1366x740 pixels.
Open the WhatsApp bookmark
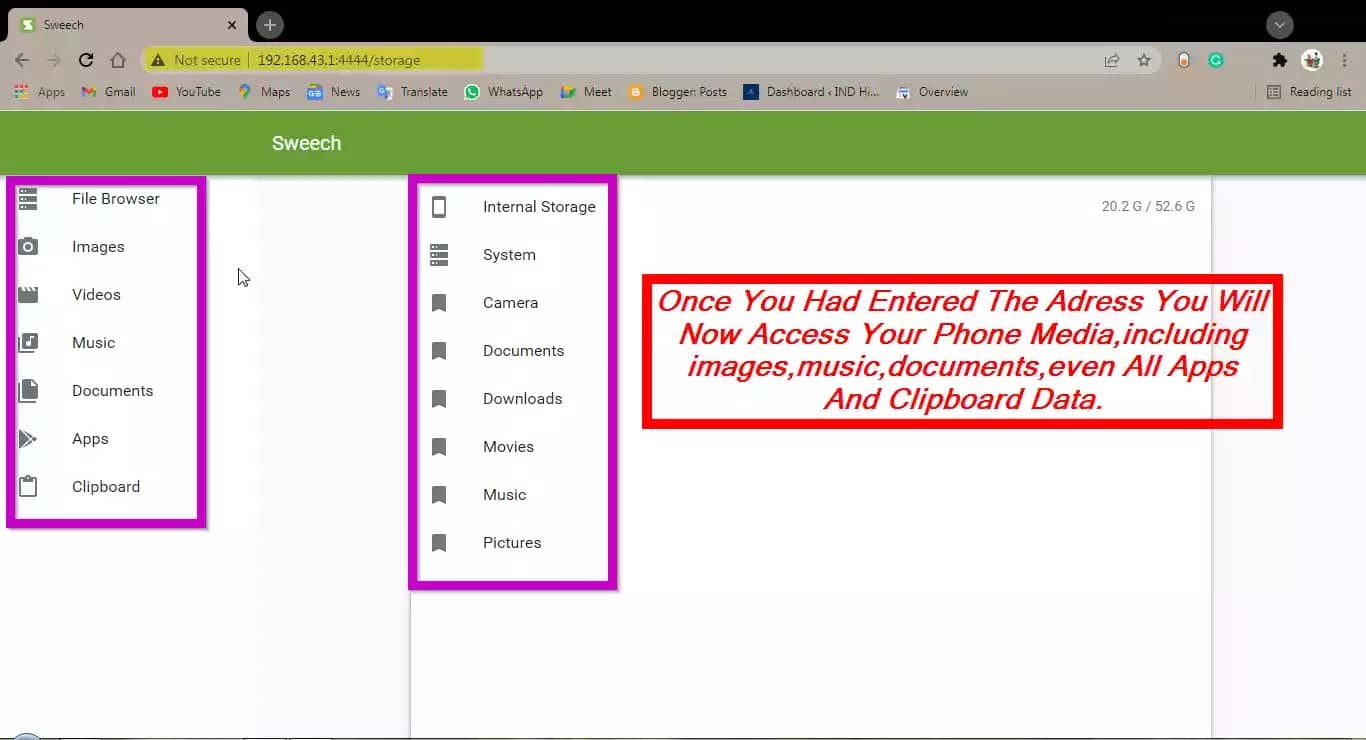point(504,92)
